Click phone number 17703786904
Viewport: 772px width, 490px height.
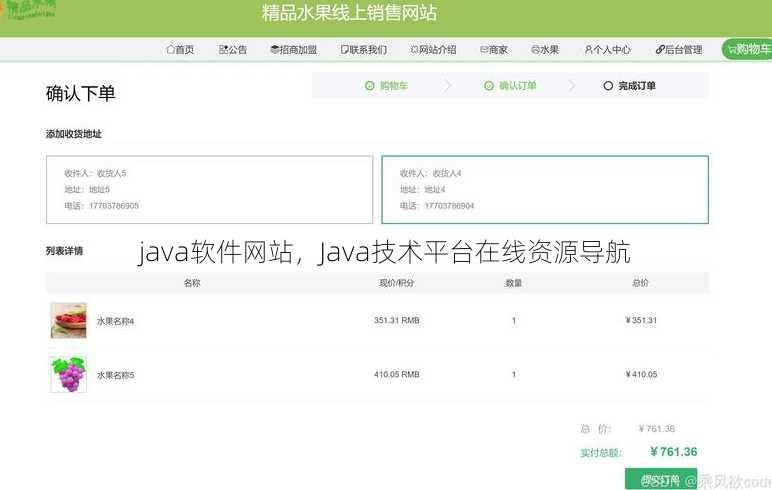pos(449,206)
